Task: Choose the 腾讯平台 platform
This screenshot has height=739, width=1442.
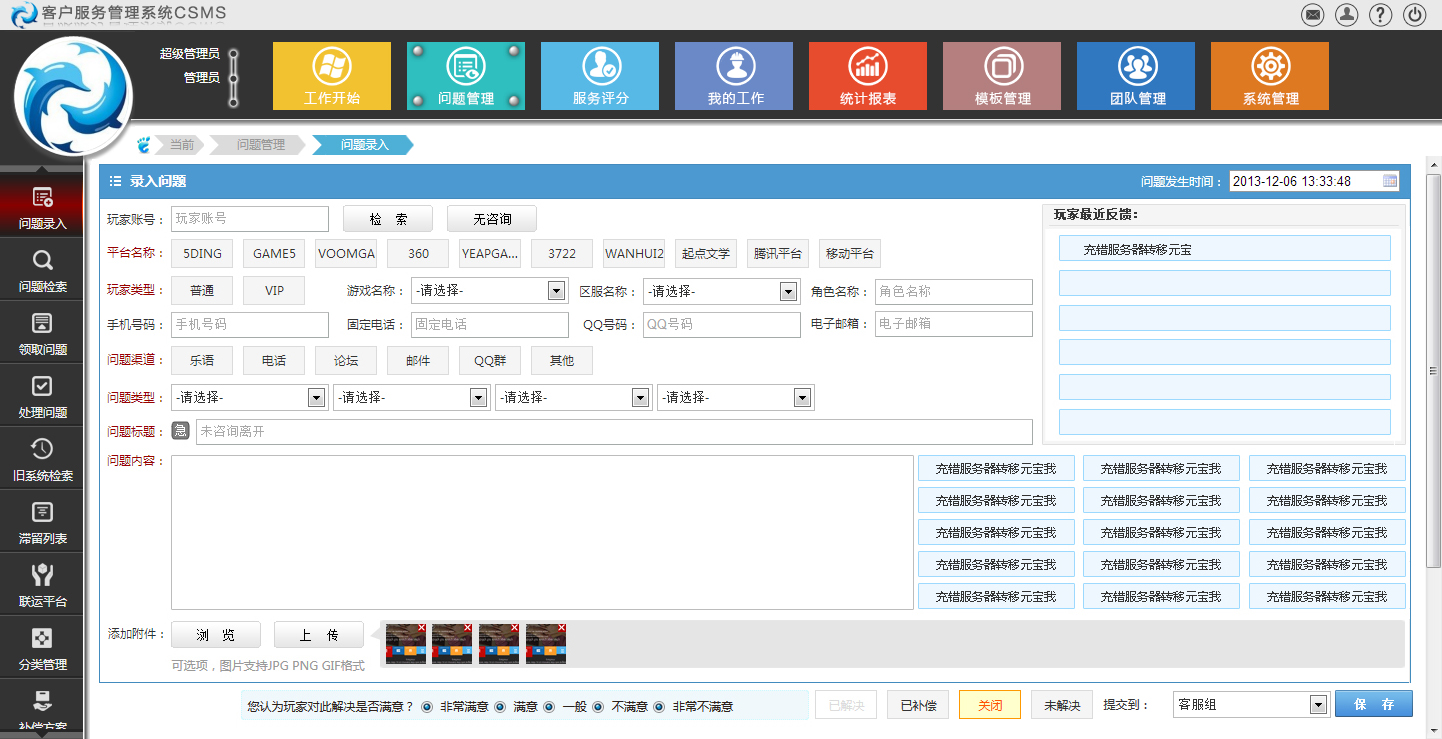Action: 778,253
